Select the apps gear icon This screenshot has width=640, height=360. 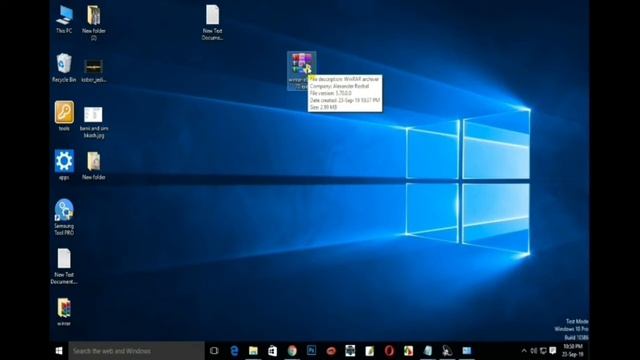coord(64,164)
